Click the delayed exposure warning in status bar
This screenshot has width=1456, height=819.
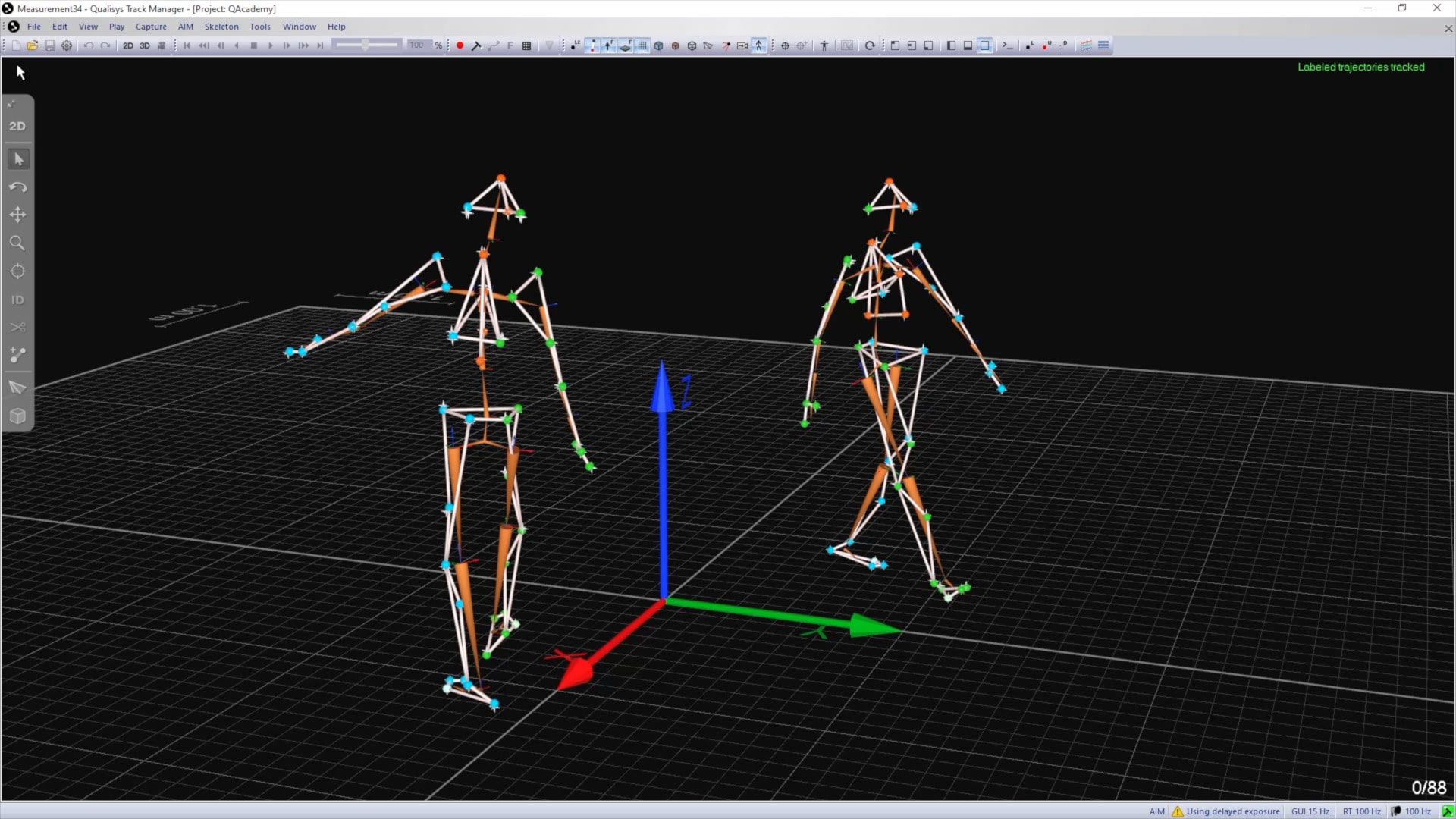point(1225,811)
